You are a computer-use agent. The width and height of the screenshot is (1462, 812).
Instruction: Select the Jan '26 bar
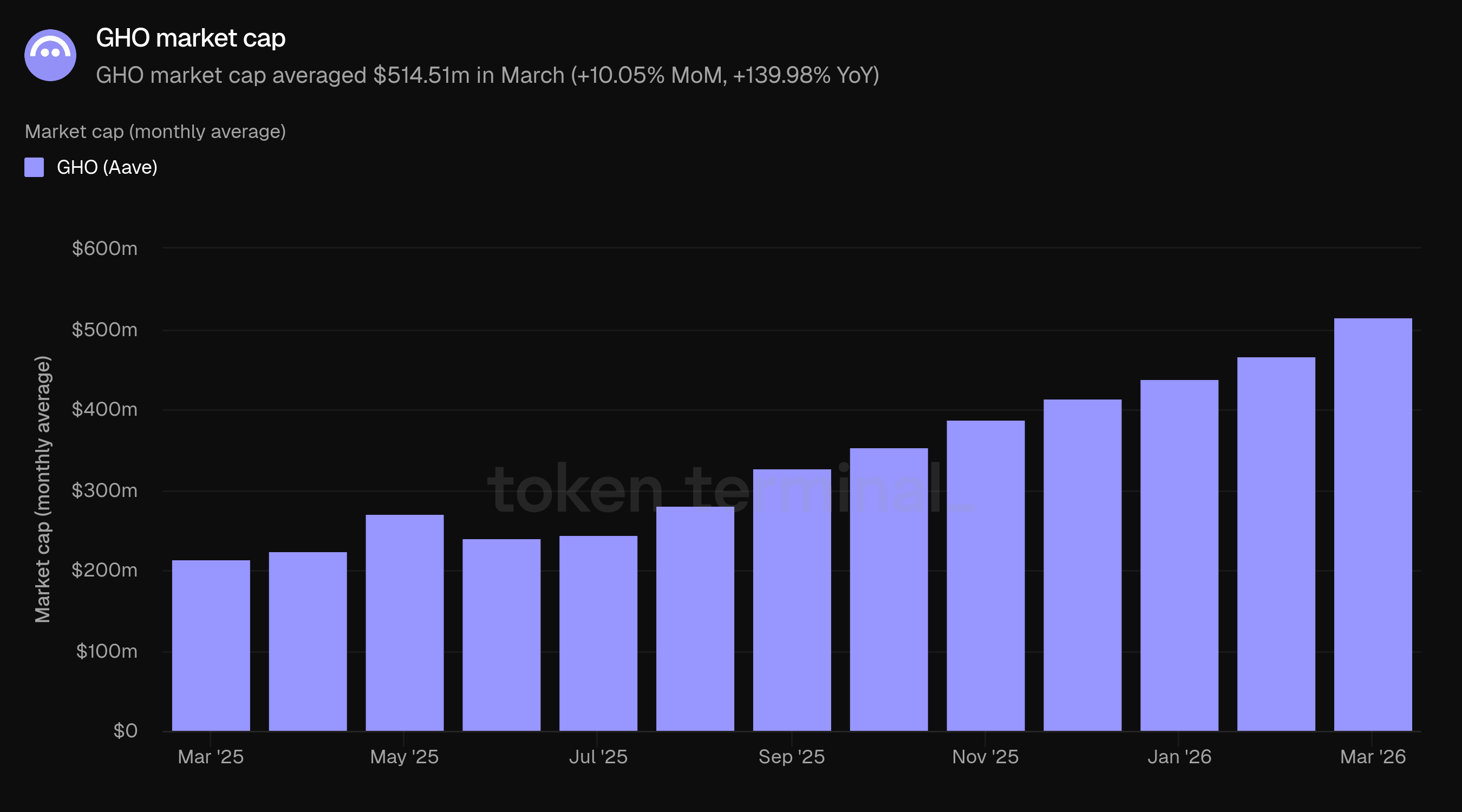tap(1179, 555)
